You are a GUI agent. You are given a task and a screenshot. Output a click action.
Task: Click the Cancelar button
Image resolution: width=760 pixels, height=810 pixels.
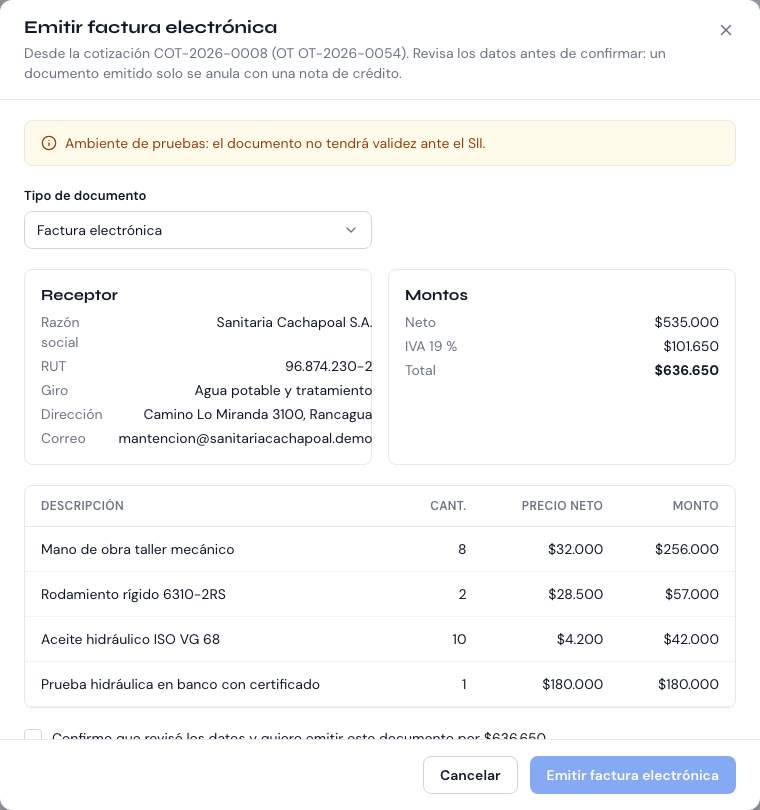click(x=470, y=775)
